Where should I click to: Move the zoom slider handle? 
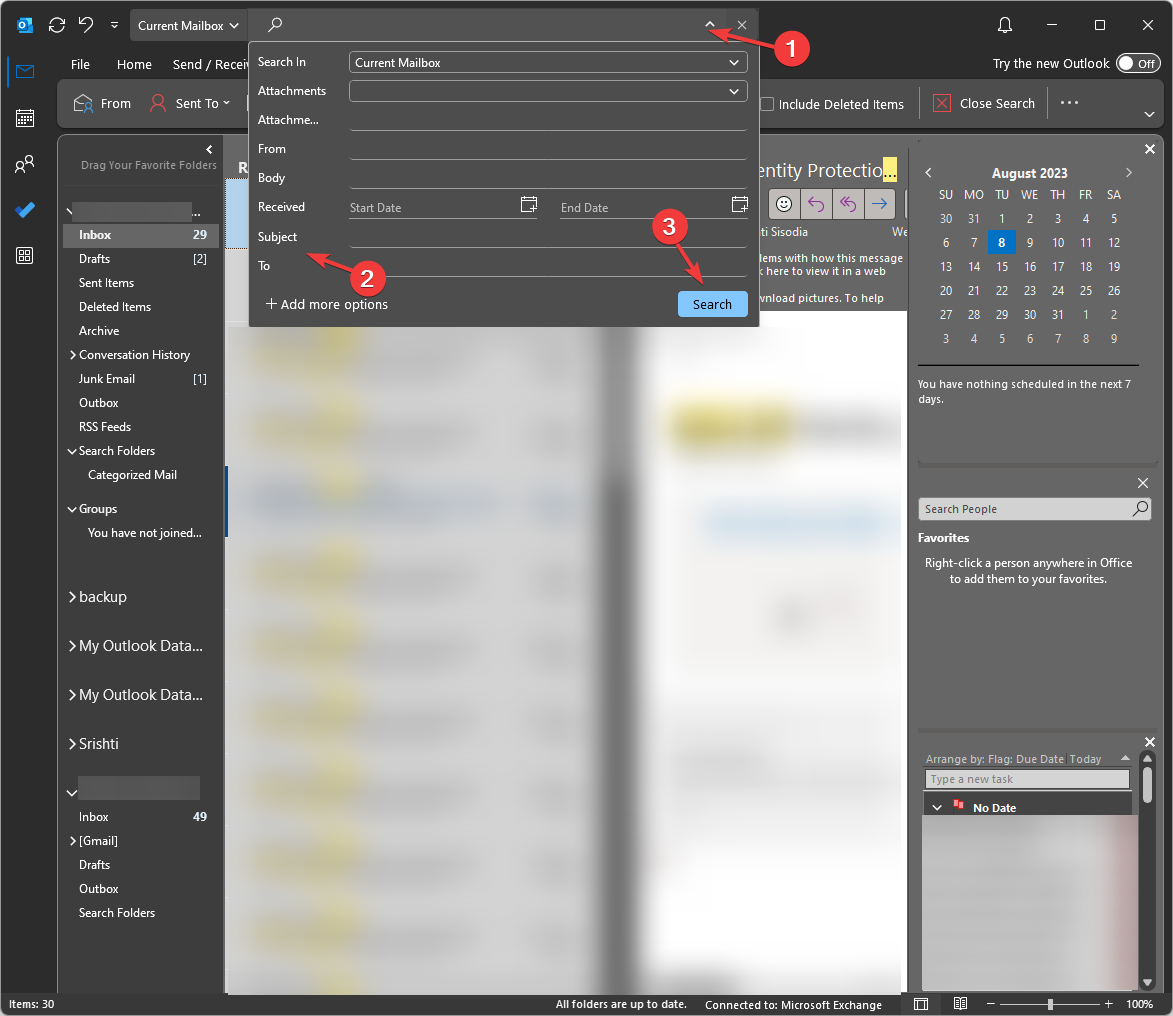click(x=1050, y=1004)
